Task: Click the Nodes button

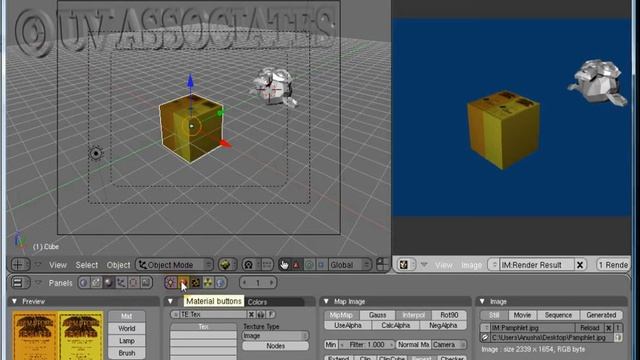Action: pos(275,346)
